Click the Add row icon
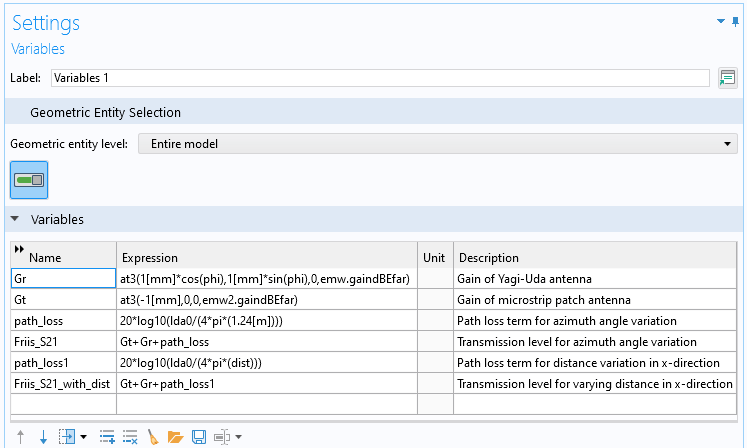 click(x=107, y=437)
